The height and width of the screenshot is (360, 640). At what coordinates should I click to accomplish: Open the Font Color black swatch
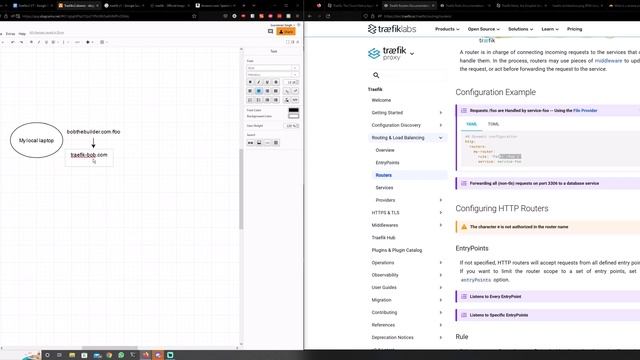[x=293, y=110]
